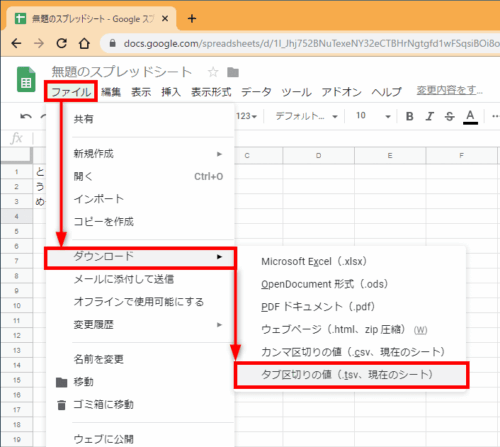Open a new browser tab

coord(192,19)
